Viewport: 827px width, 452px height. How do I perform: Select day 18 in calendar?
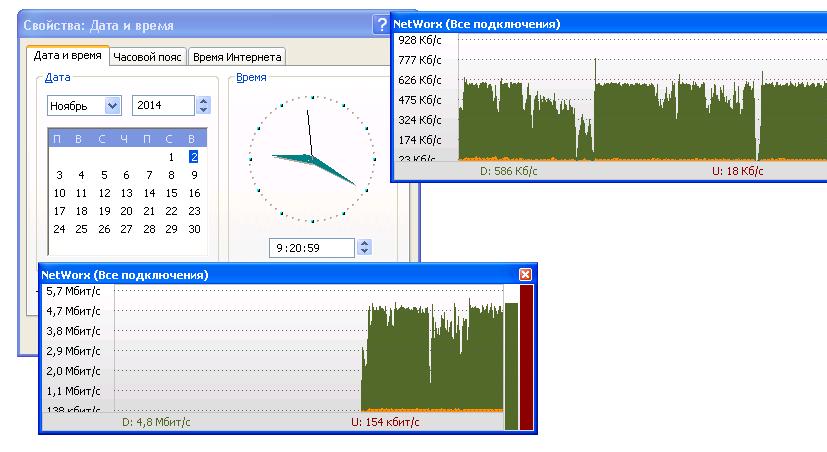[x=81, y=211]
